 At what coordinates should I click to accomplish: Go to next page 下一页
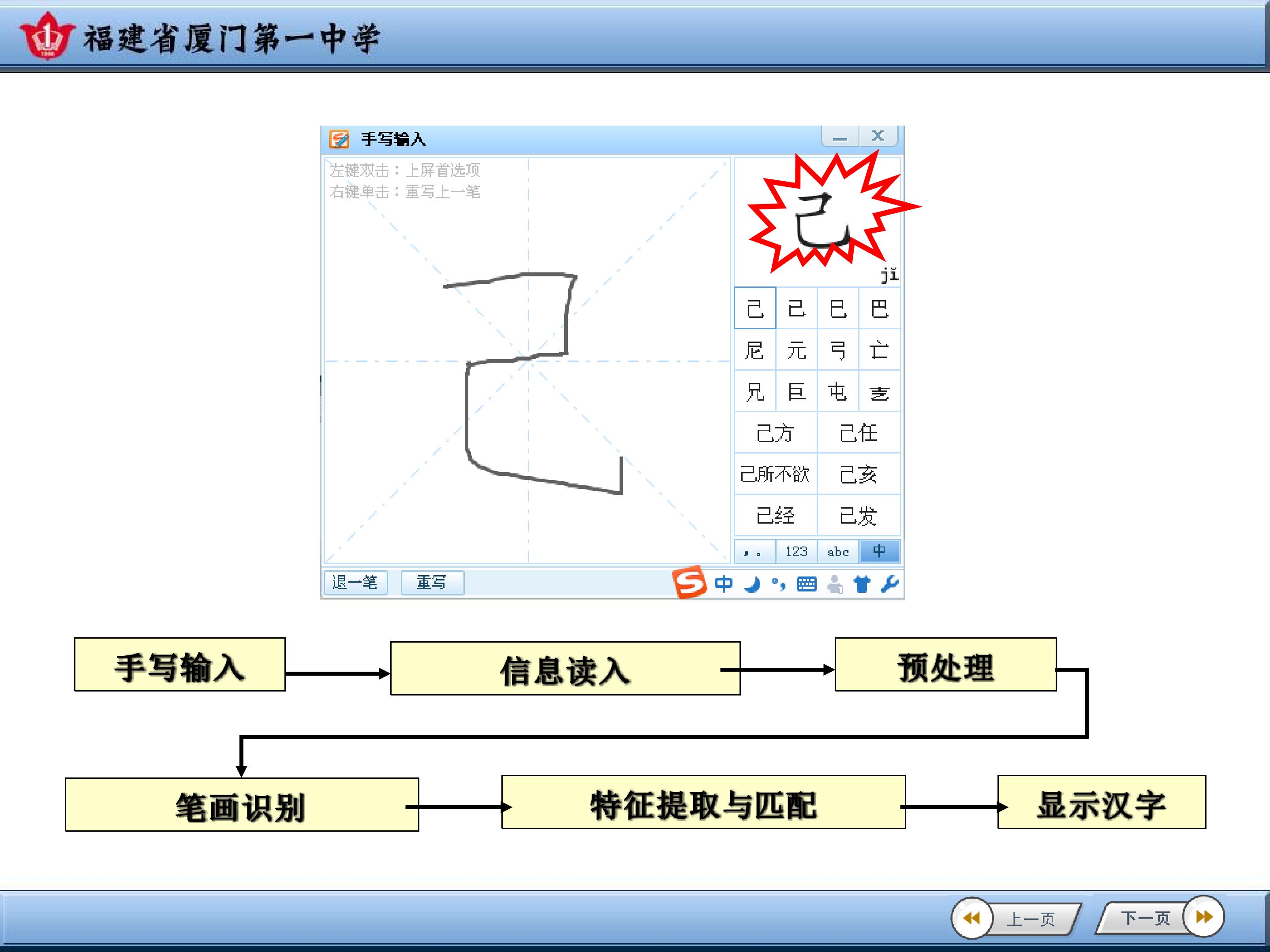(1160, 918)
